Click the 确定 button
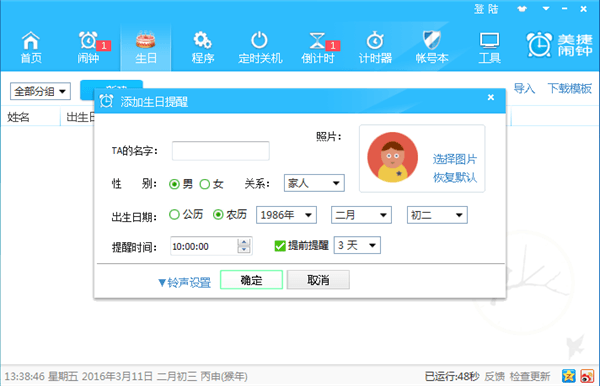The image size is (600, 386). tap(251, 280)
